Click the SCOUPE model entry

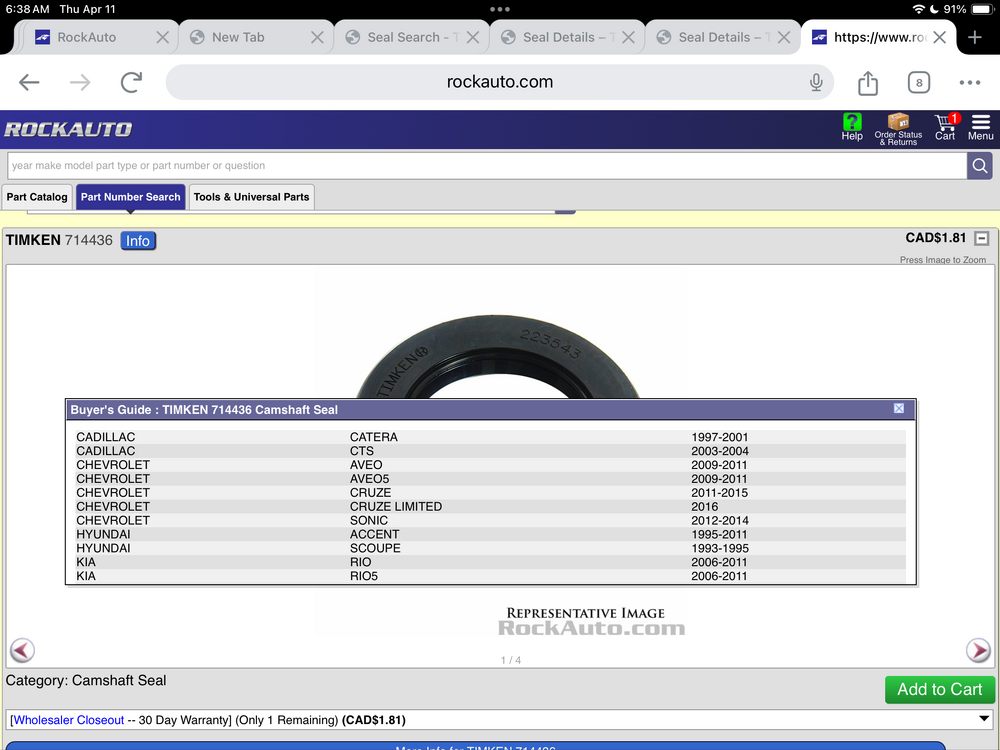(x=375, y=548)
